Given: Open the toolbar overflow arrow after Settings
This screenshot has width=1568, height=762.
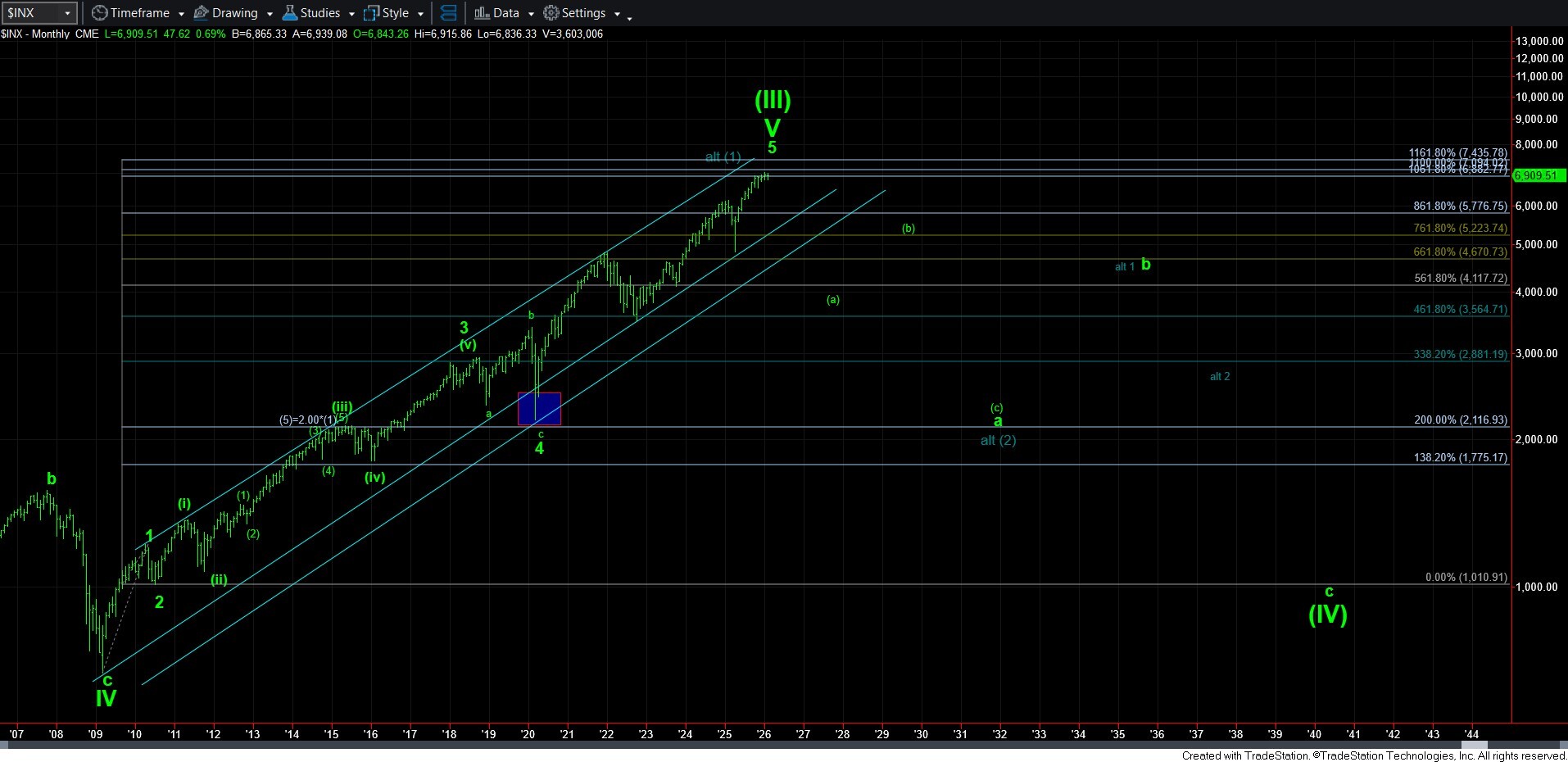Looking at the screenshot, I should coord(629,17).
